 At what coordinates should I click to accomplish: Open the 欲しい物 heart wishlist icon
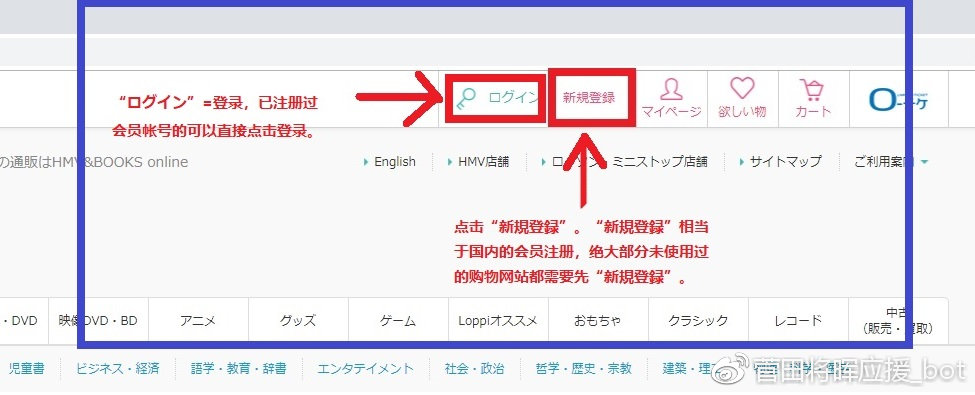742,89
